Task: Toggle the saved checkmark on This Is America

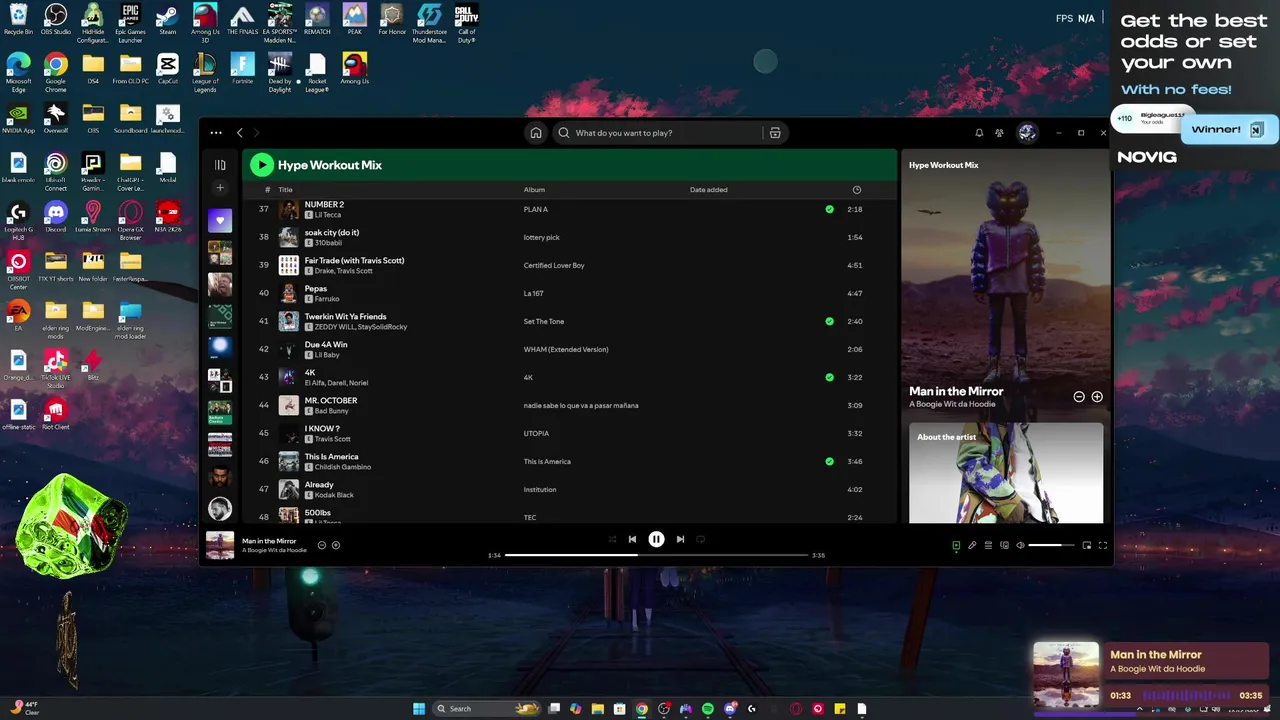Action: pos(829,461)
